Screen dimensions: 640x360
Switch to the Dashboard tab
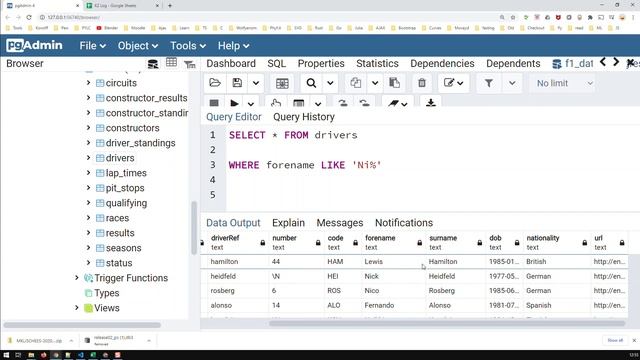[231, 64]
